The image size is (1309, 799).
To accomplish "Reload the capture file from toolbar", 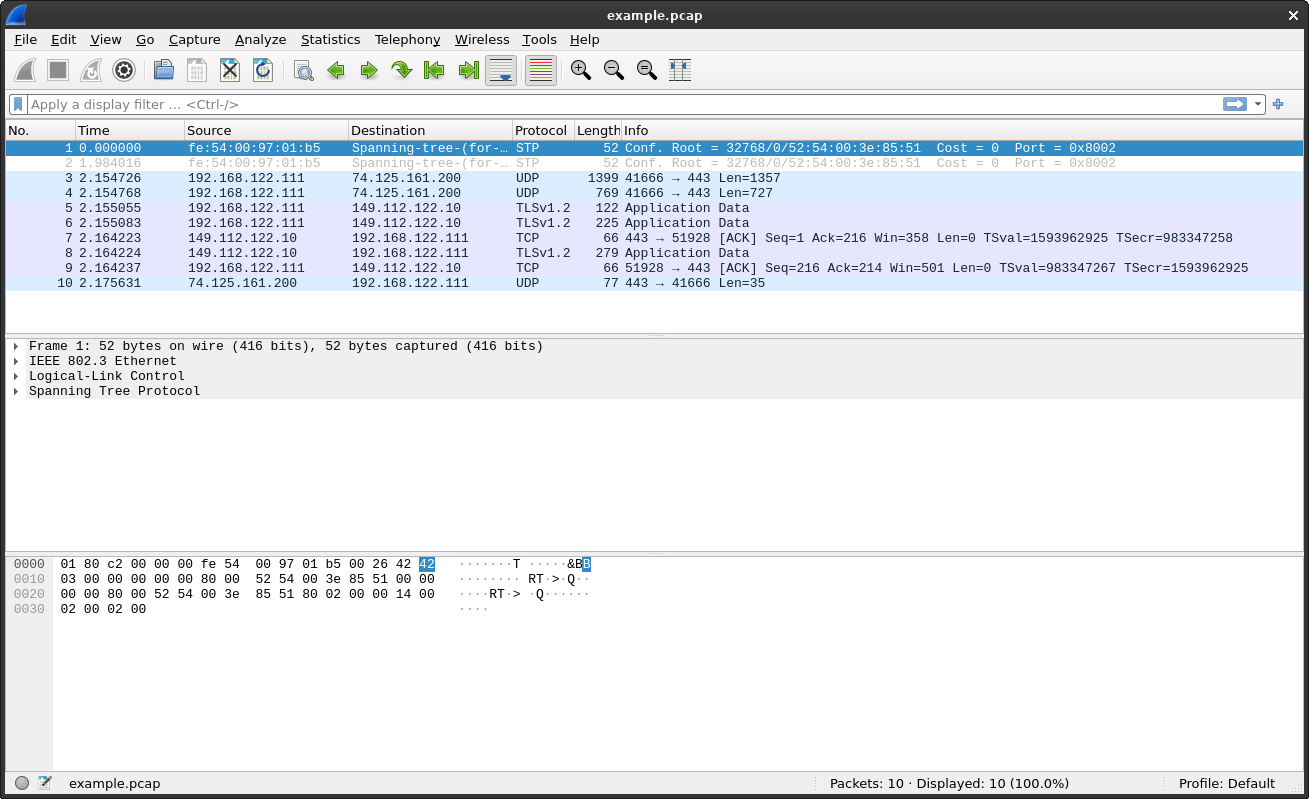I will 263,70.
